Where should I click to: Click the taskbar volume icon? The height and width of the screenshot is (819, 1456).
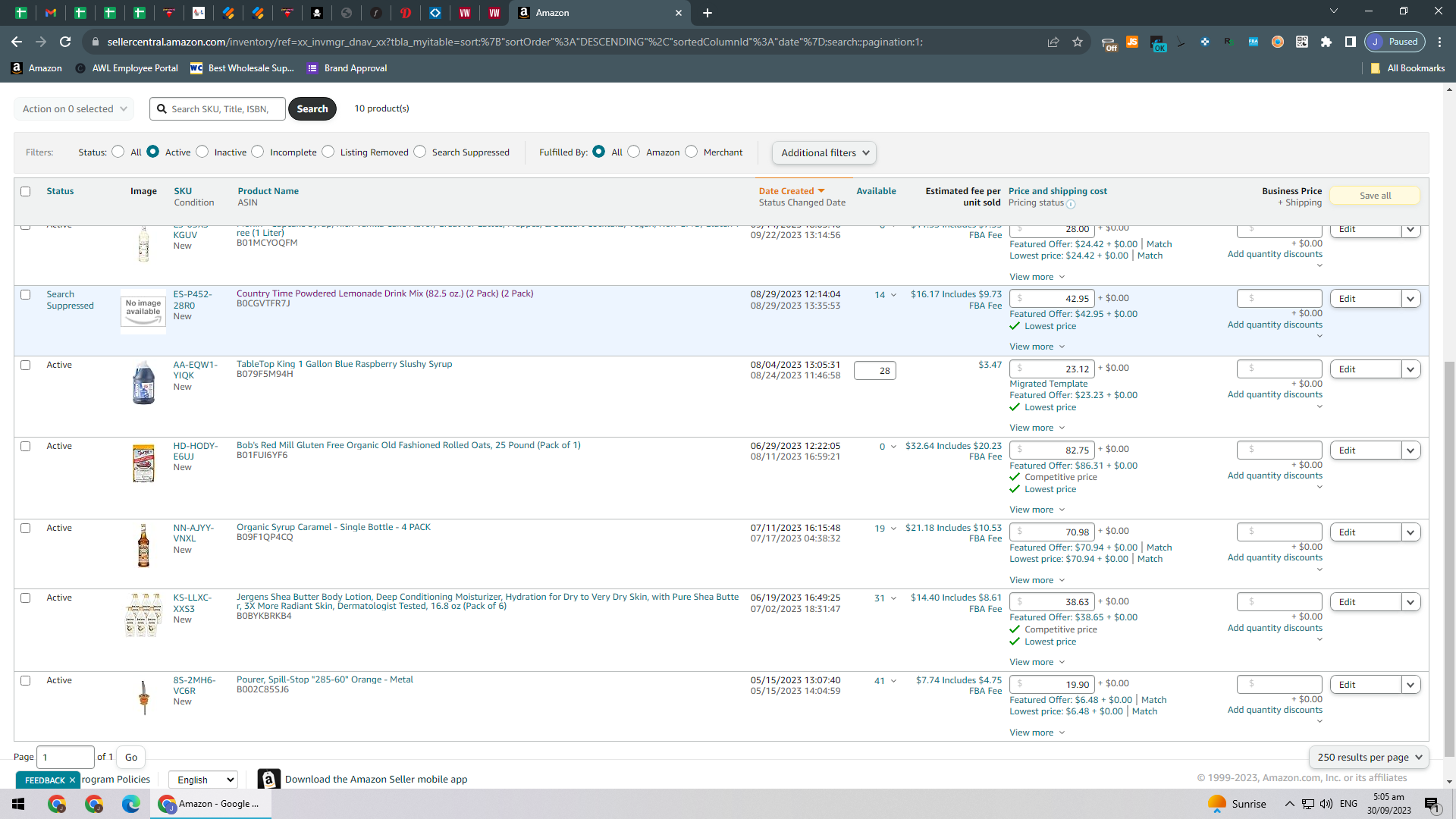point(1326,804)
